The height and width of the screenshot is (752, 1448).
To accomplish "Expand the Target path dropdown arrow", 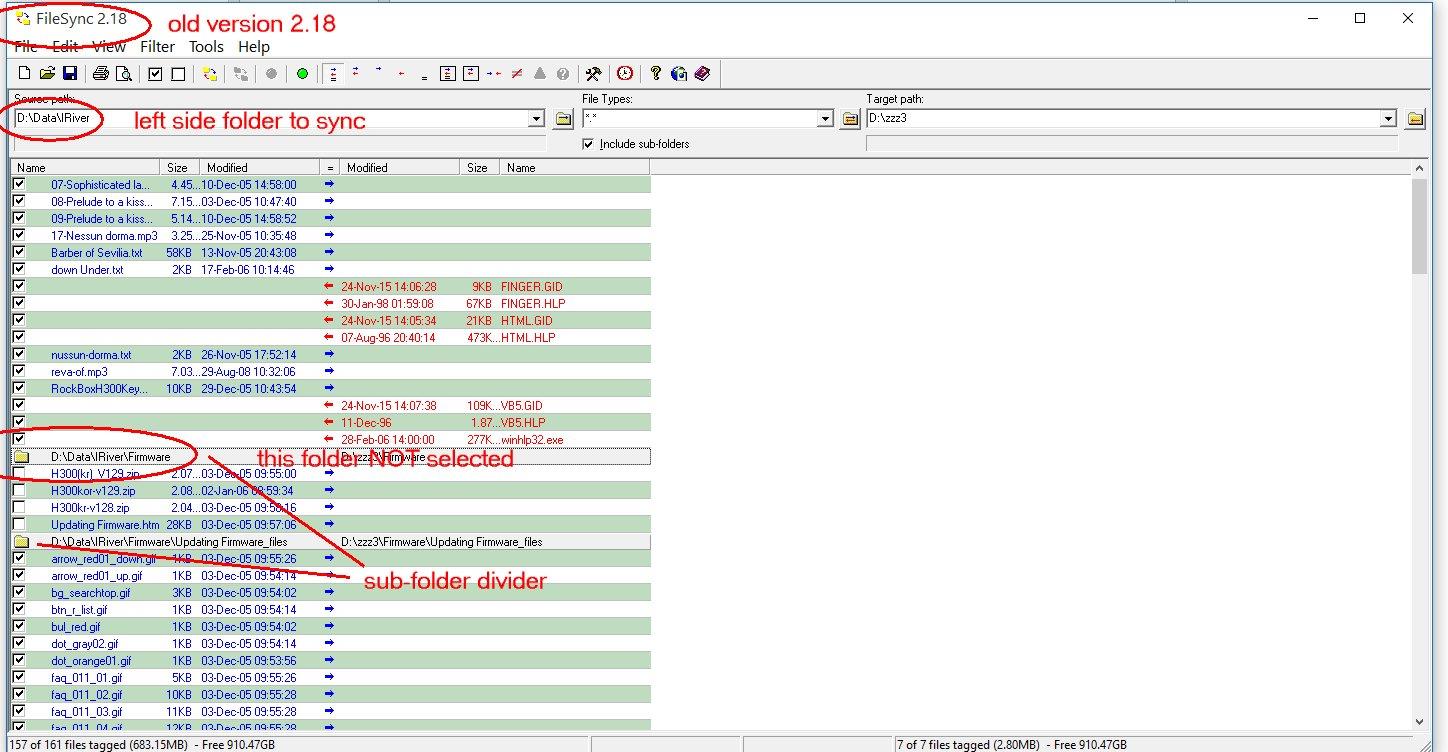I will (x=1388, y=119).
